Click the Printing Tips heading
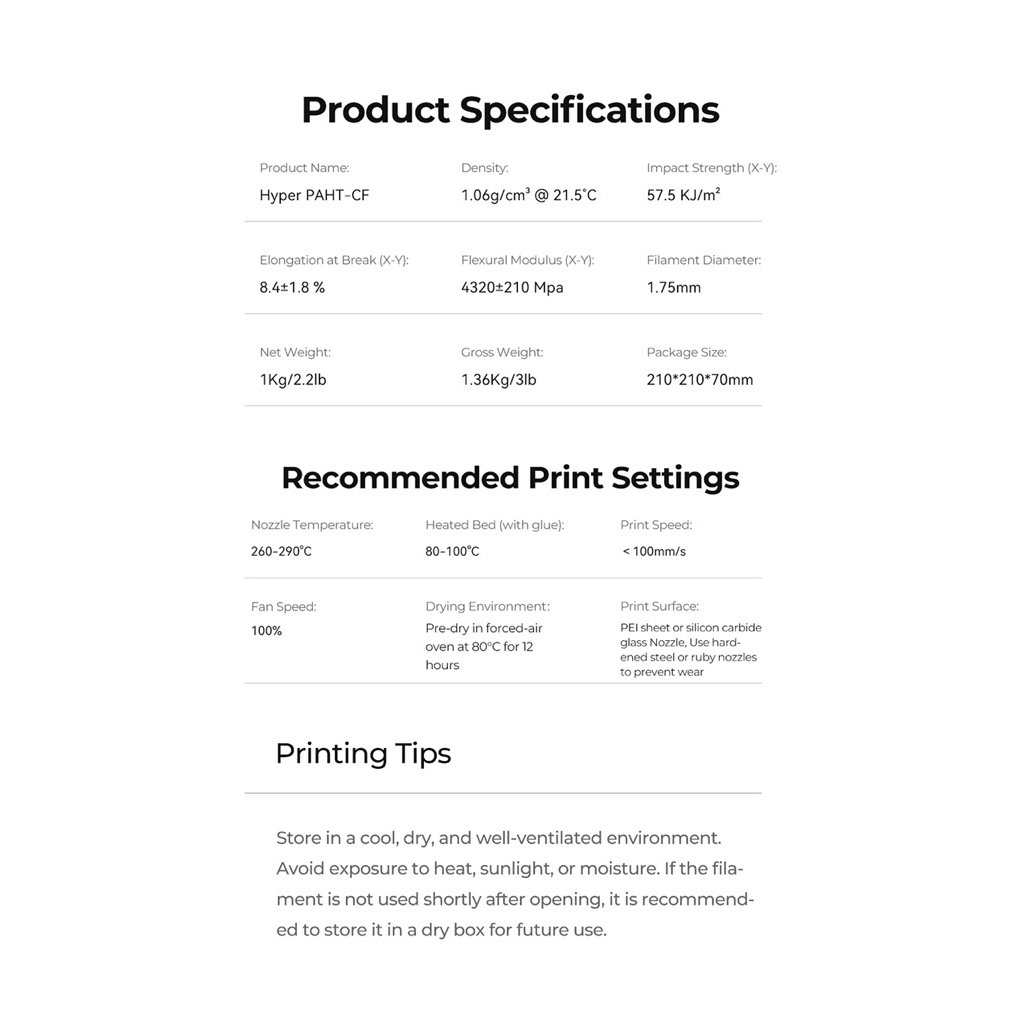This screenshot has width=1024, height=1024. click(363, 754)
